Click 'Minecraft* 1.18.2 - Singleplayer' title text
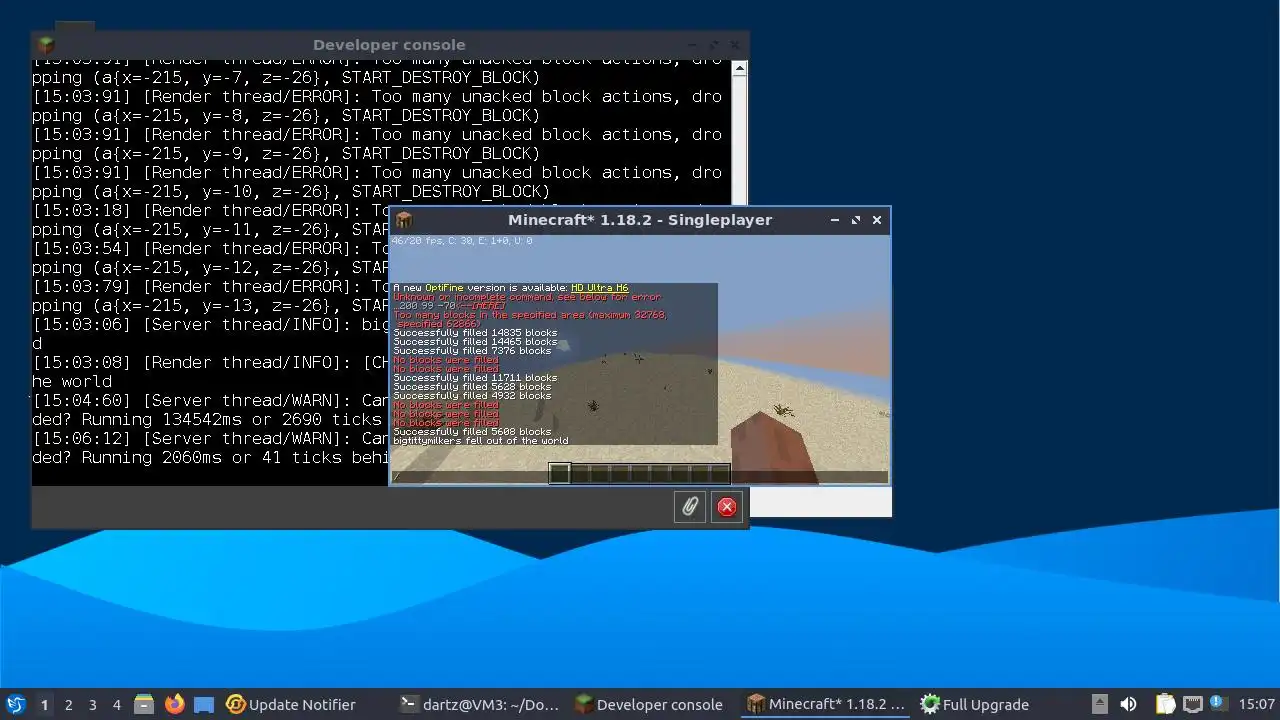This screenshot has height=720, width=1280. [640, 220]
